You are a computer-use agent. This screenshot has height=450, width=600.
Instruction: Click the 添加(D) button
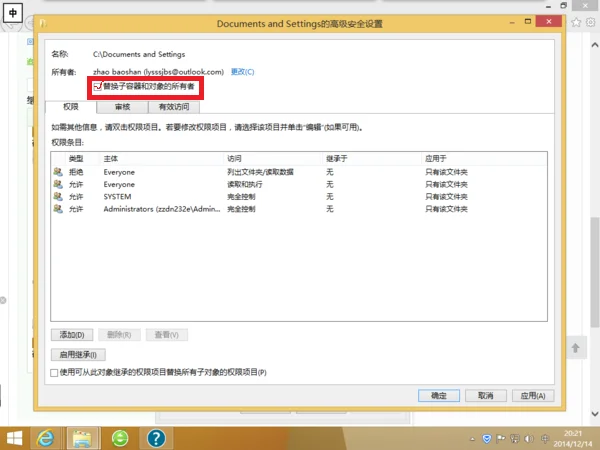coord(72,335)
